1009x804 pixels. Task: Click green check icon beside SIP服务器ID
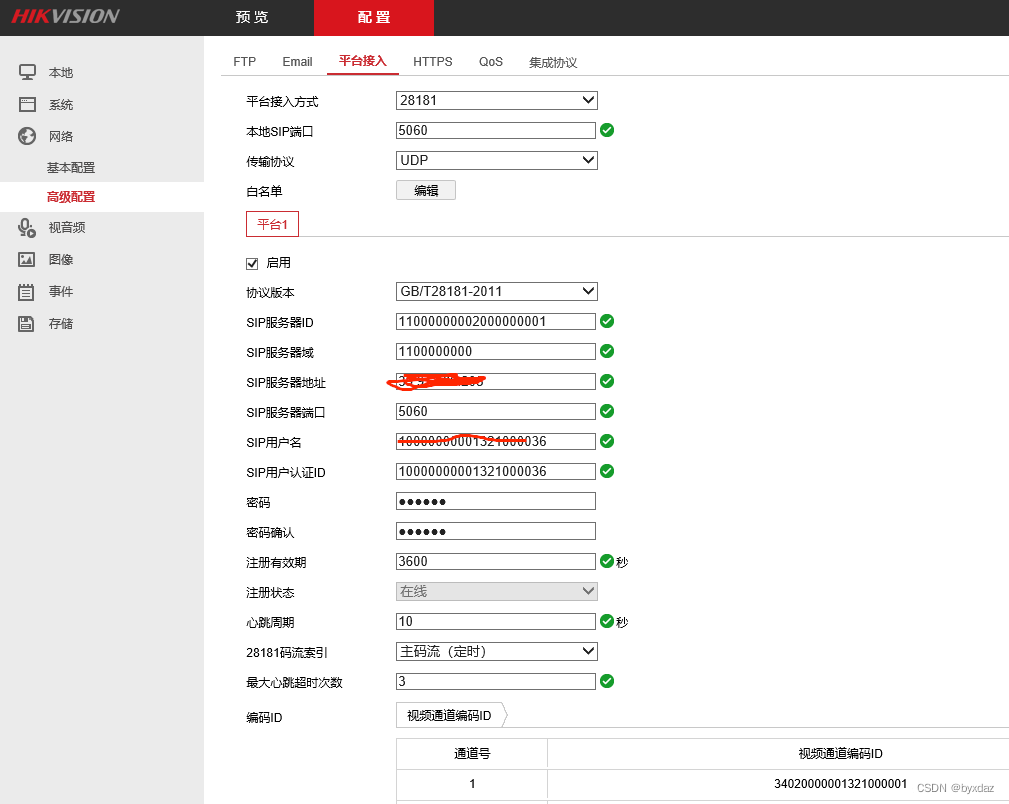[x=607, y=321]
